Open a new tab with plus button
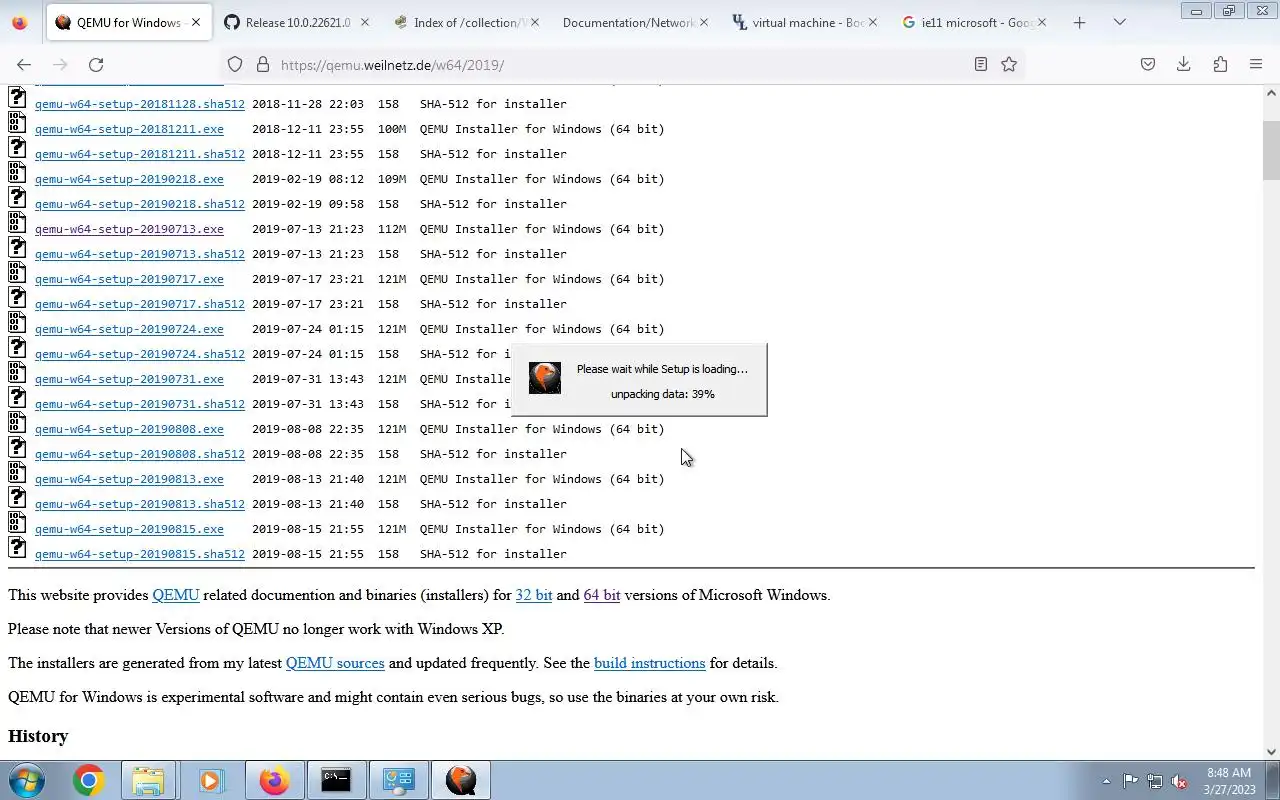This screenshot has width=1280, height=800. 1079,22
